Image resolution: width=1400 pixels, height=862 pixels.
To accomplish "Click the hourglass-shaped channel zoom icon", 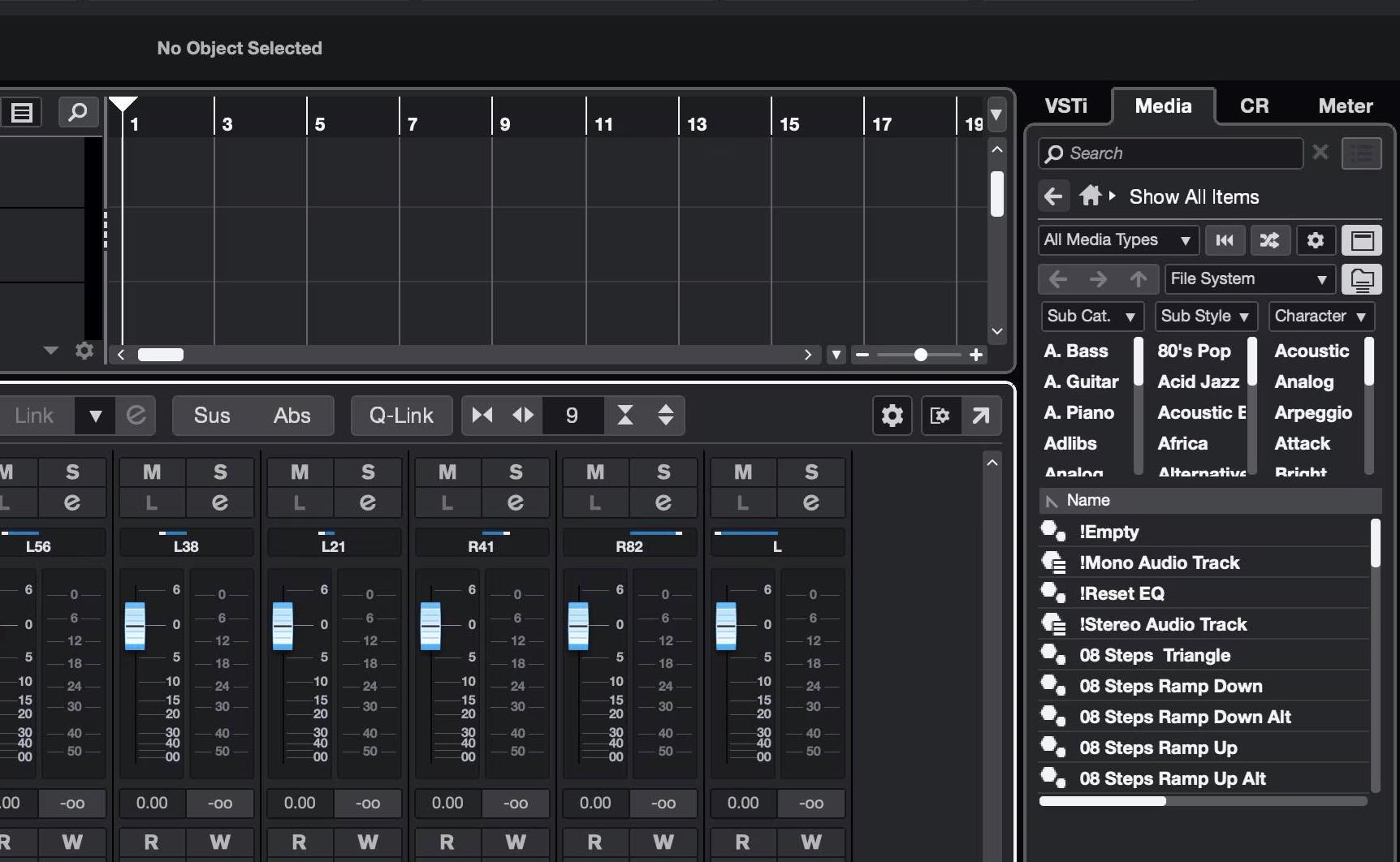I will point(624,416).
